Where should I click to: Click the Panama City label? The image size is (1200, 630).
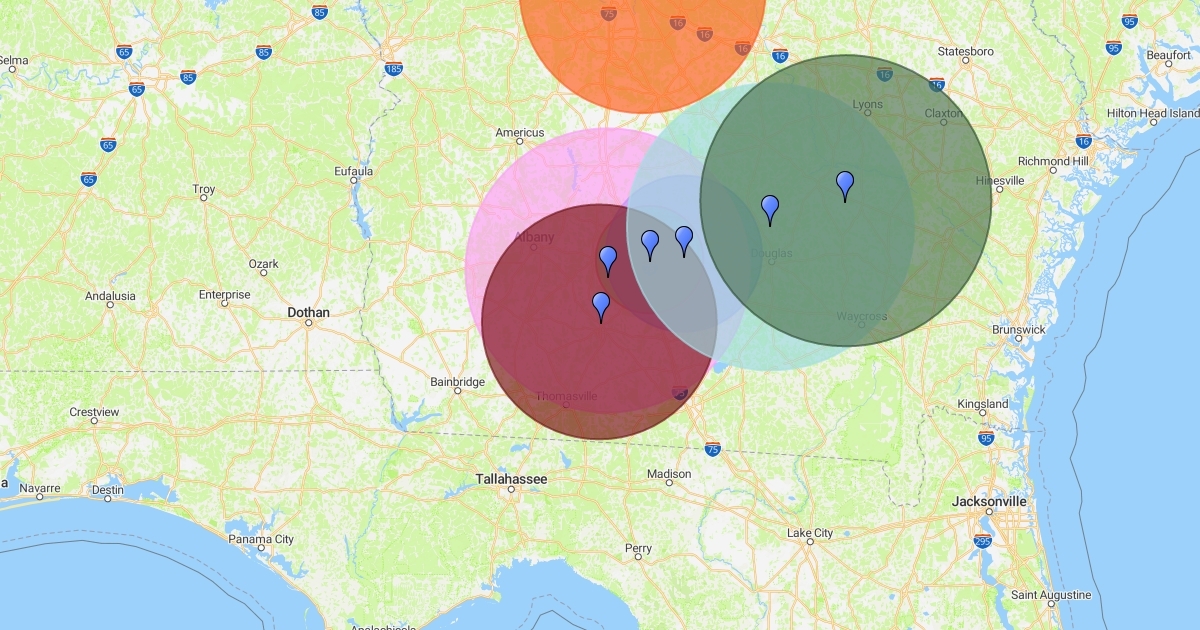tap(261, 539)
